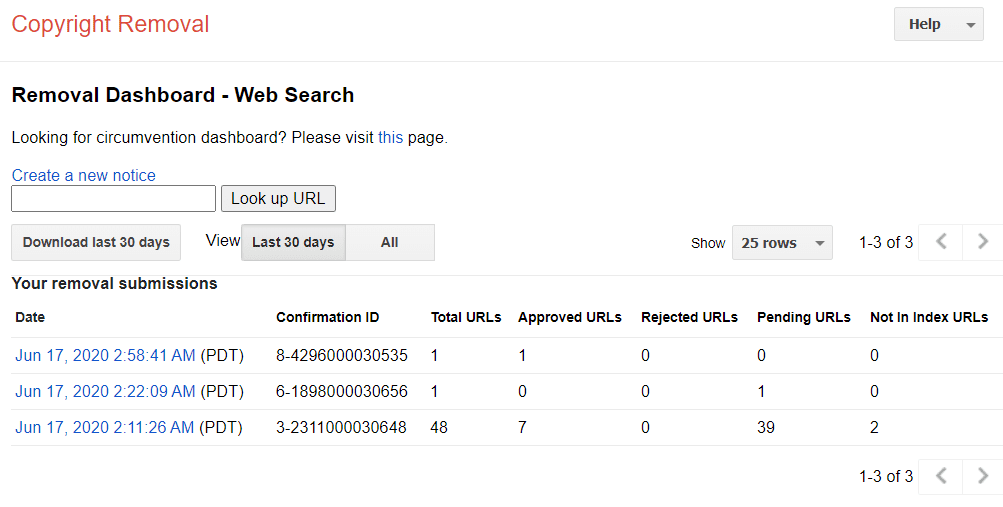Open the Jun 17, 2020 2:58:41 AM submission
The image size is (1003, 507).
pos(105,355)
